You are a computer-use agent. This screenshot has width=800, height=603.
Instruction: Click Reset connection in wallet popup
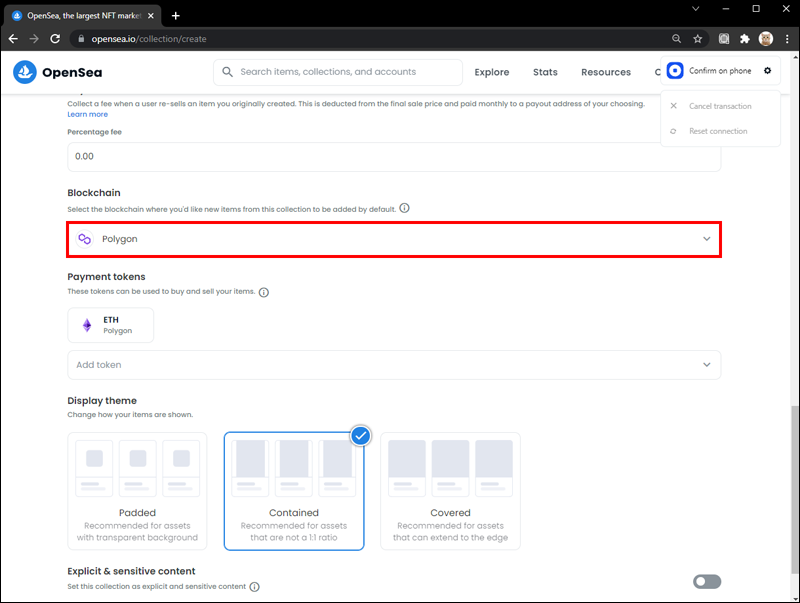tap(720, 131)
